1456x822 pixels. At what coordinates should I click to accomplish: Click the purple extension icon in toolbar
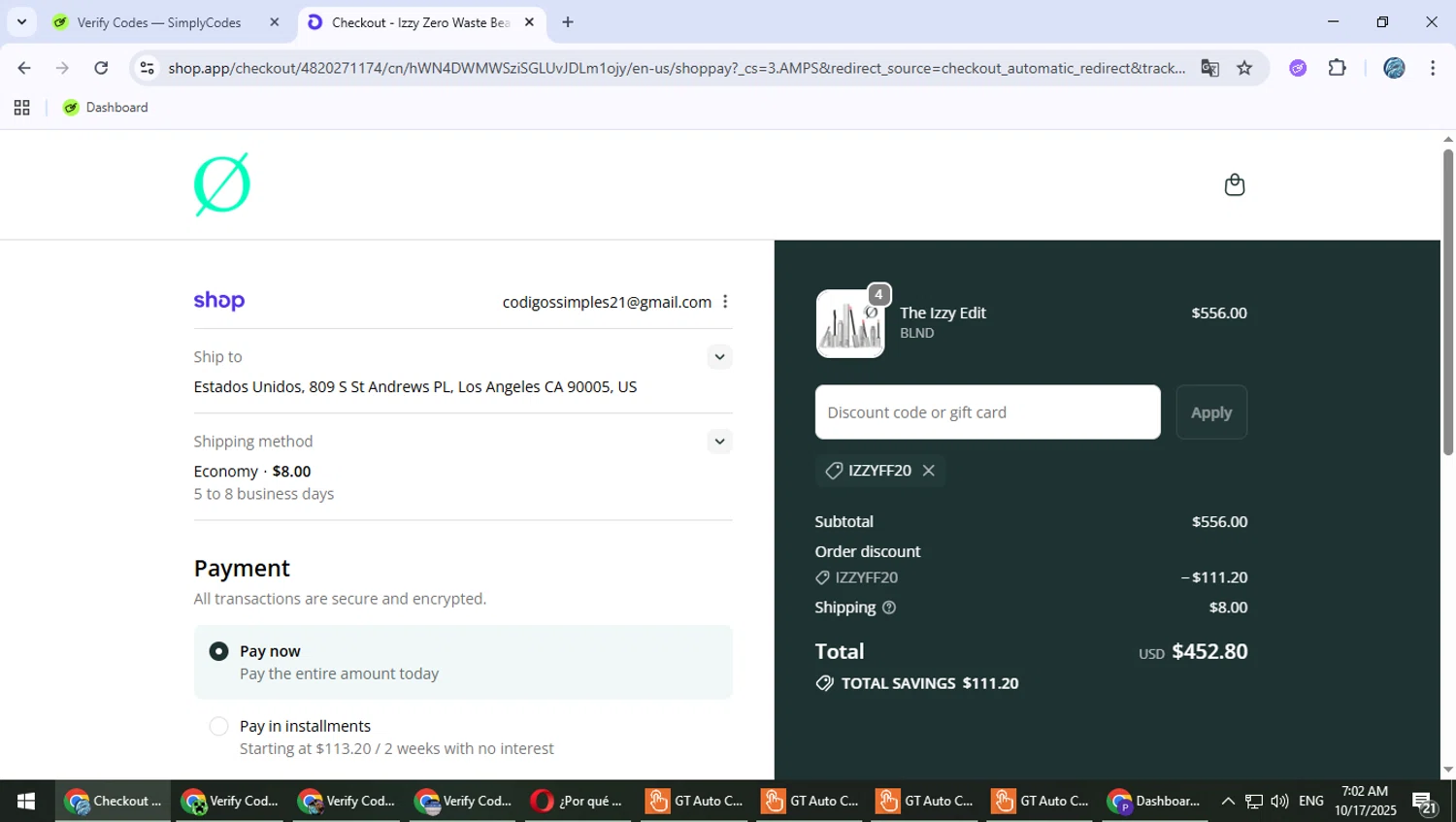pyautogui.click(x=1298, y=68)
